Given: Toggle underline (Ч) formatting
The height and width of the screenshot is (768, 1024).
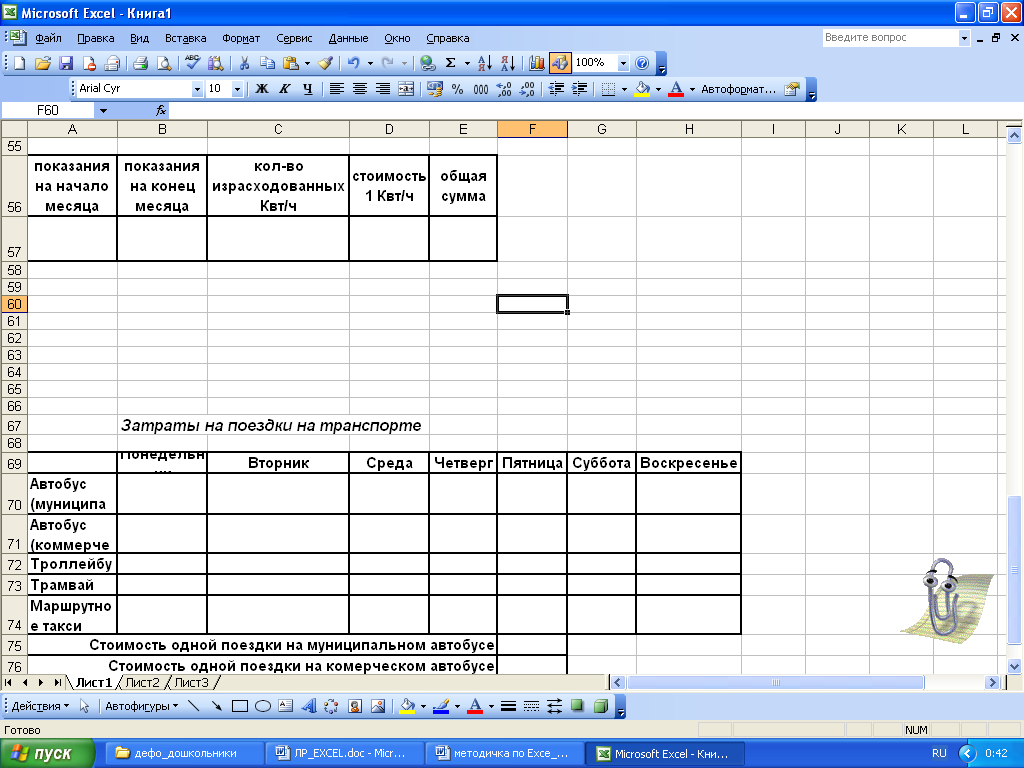Looking at the screenshot, I should [x=308, y=89].
